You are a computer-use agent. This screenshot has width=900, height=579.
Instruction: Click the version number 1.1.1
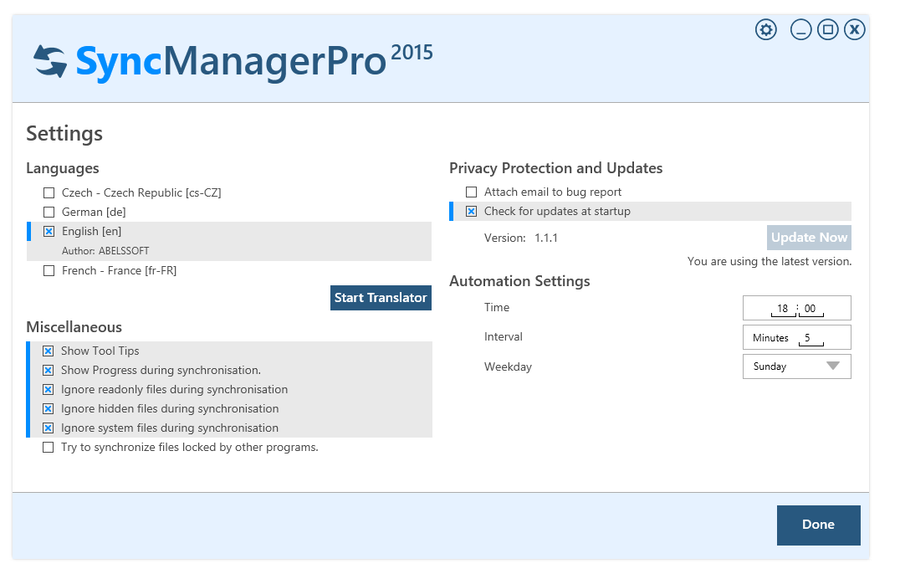pyautogui.click(x=546, y=238)
